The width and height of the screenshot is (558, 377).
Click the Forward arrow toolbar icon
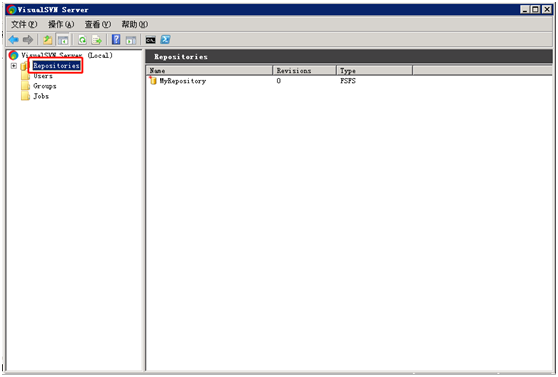point(28,40)
